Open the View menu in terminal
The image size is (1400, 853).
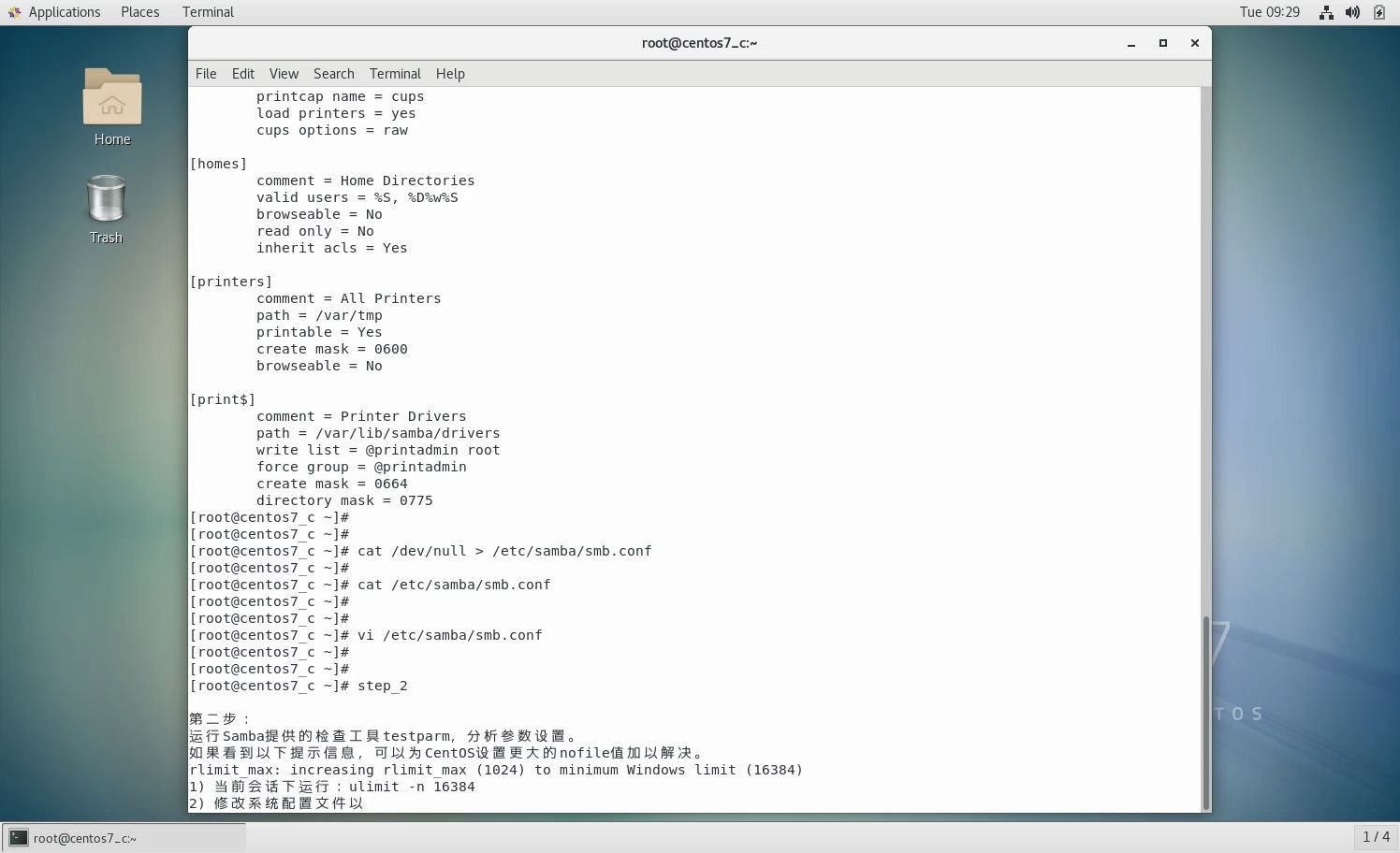pos(284,74)
